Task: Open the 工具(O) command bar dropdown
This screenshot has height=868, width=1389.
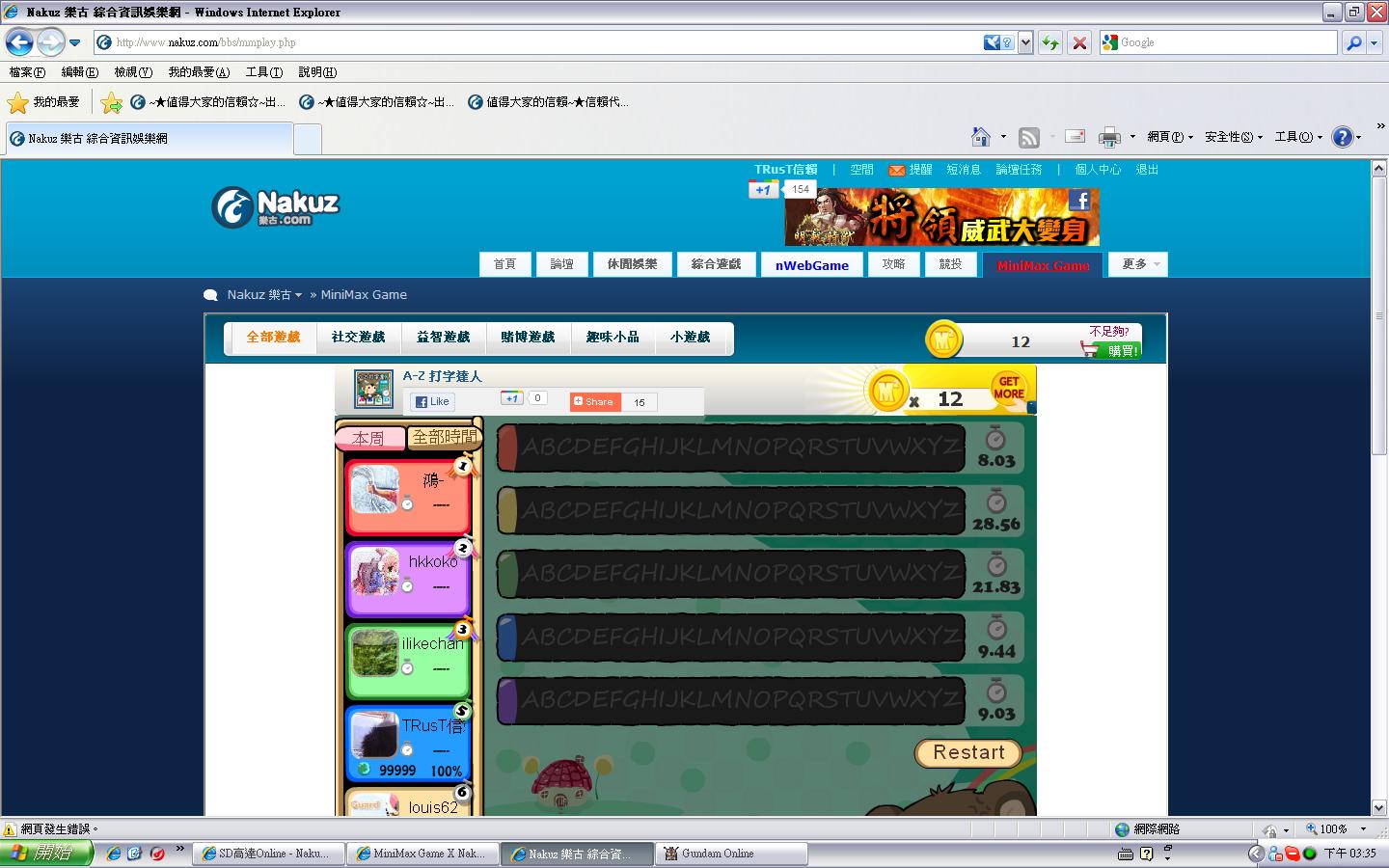Action: click(1298, 137)
